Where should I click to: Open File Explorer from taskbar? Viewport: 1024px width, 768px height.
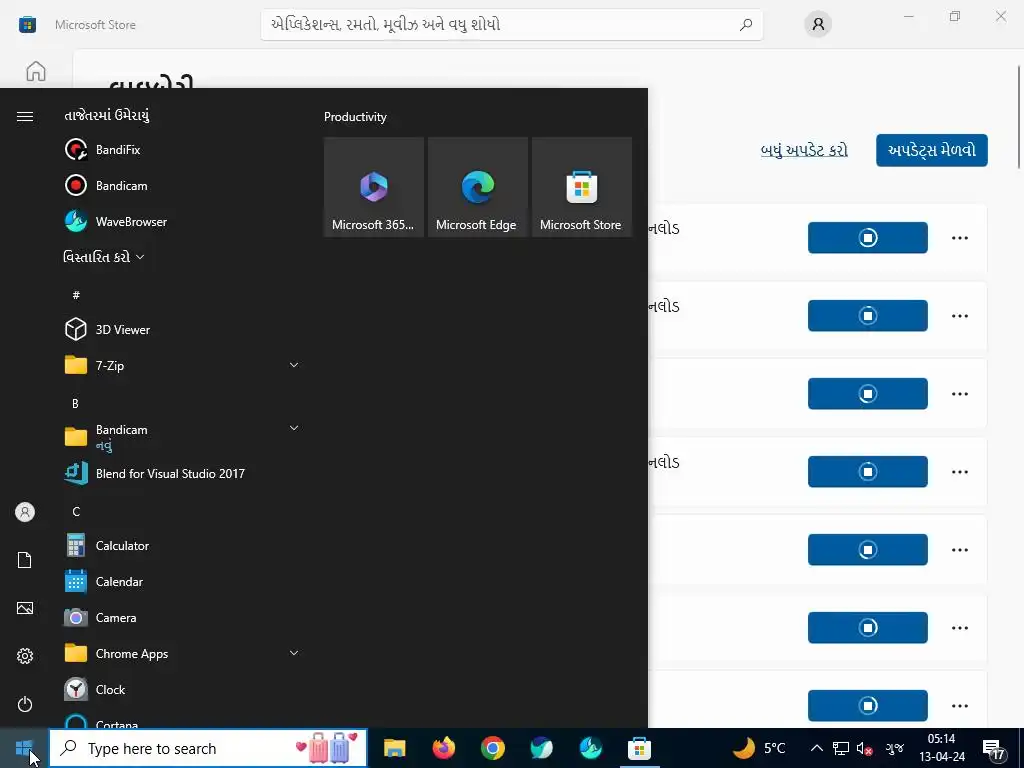394,748
